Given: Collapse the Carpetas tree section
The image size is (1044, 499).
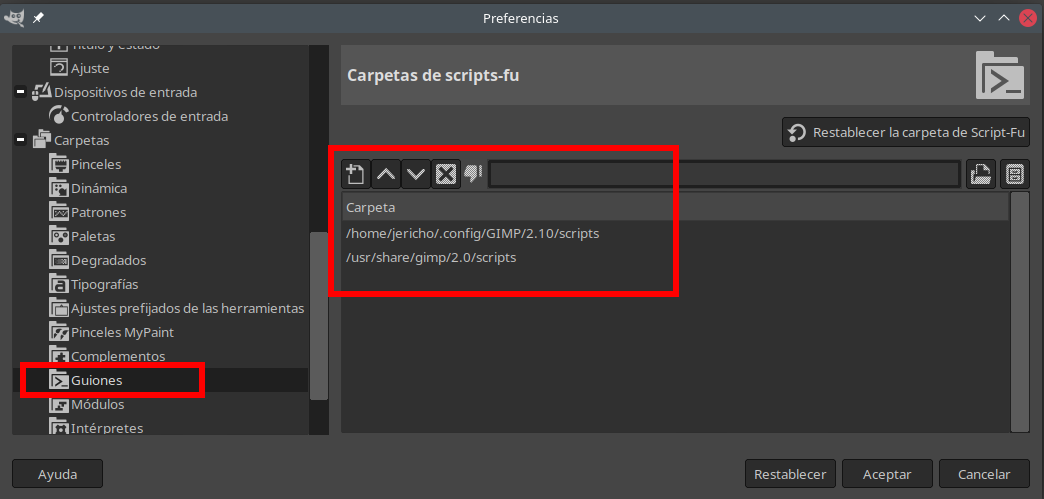Looking at the screenshot, I should tap(21, 140).
